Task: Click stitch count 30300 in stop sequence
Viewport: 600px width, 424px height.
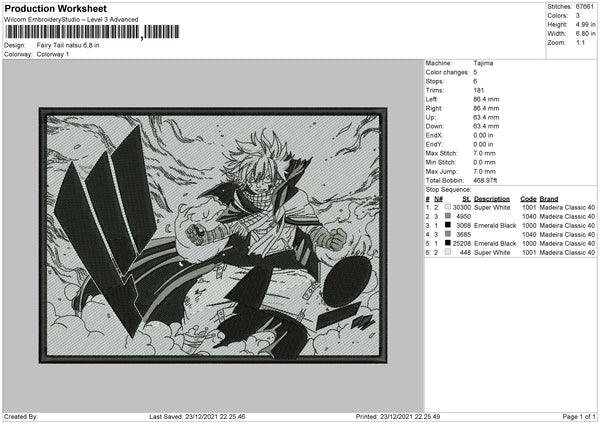Action: click(462, 207)
